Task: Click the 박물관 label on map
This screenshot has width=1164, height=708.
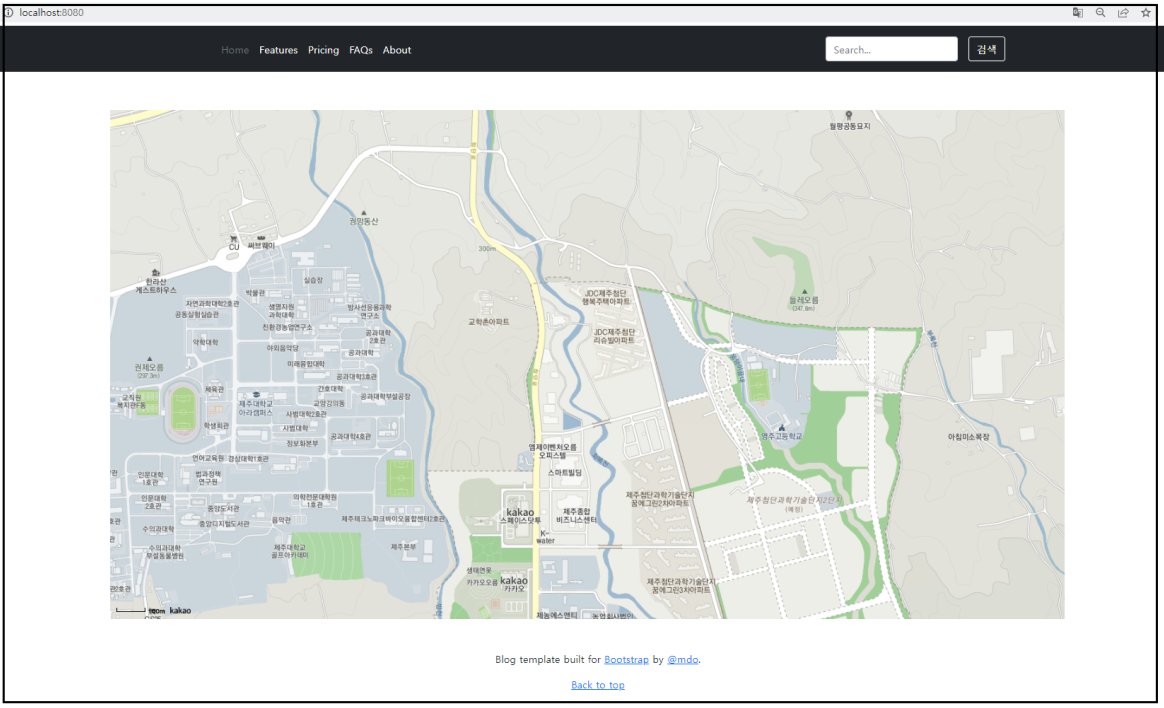Action: (x=255, y=293)
